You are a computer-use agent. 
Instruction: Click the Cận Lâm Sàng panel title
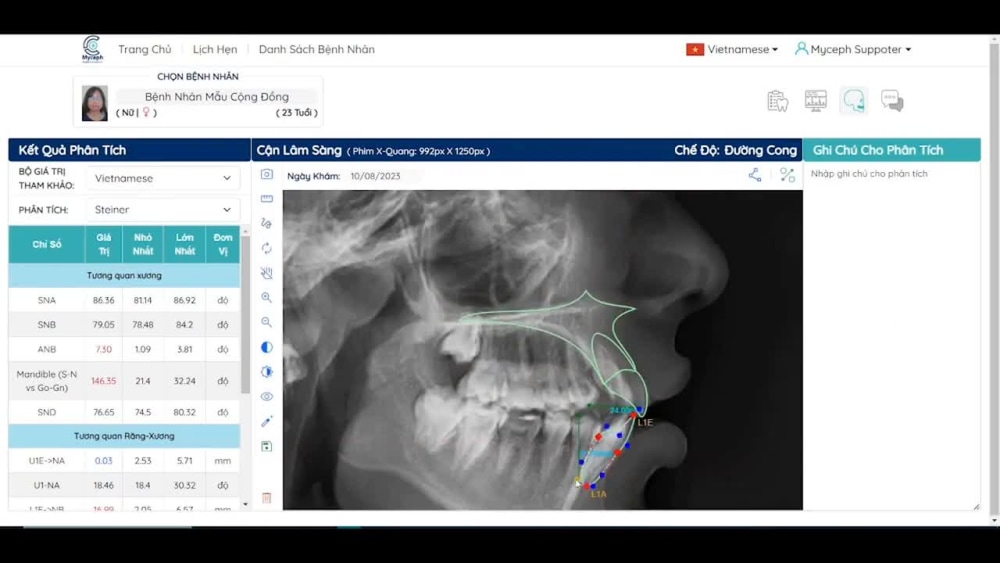(299, 150)
